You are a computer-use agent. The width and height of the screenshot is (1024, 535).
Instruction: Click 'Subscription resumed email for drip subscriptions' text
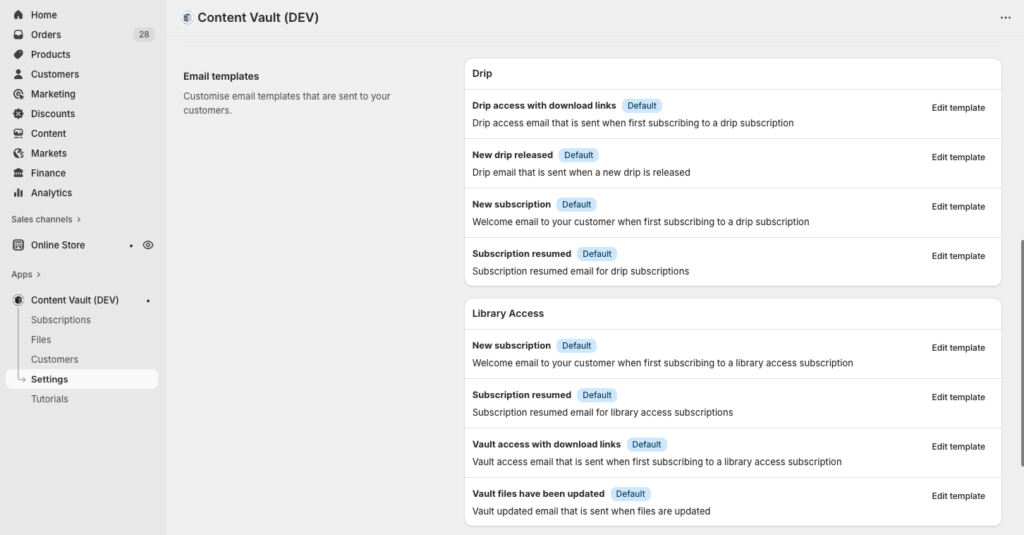click(x=581, y=271)
